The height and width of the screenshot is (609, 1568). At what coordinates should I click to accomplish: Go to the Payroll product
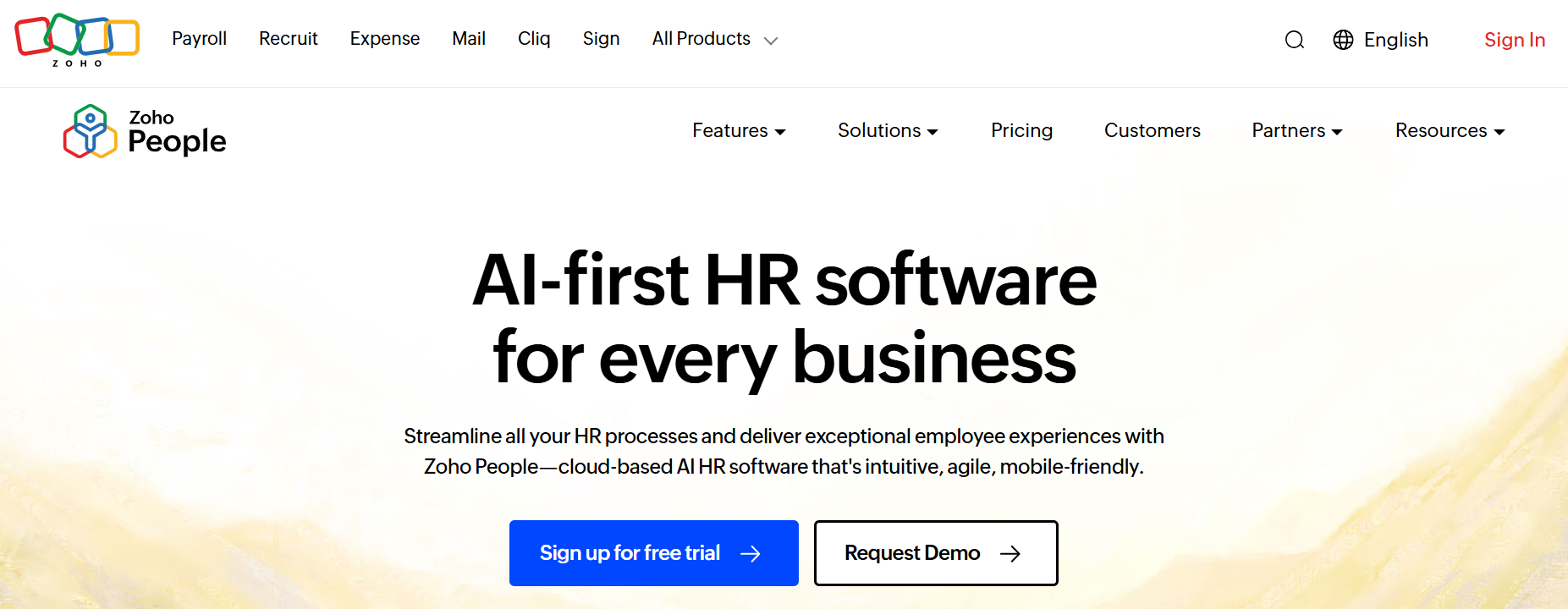tap(199, 39)
